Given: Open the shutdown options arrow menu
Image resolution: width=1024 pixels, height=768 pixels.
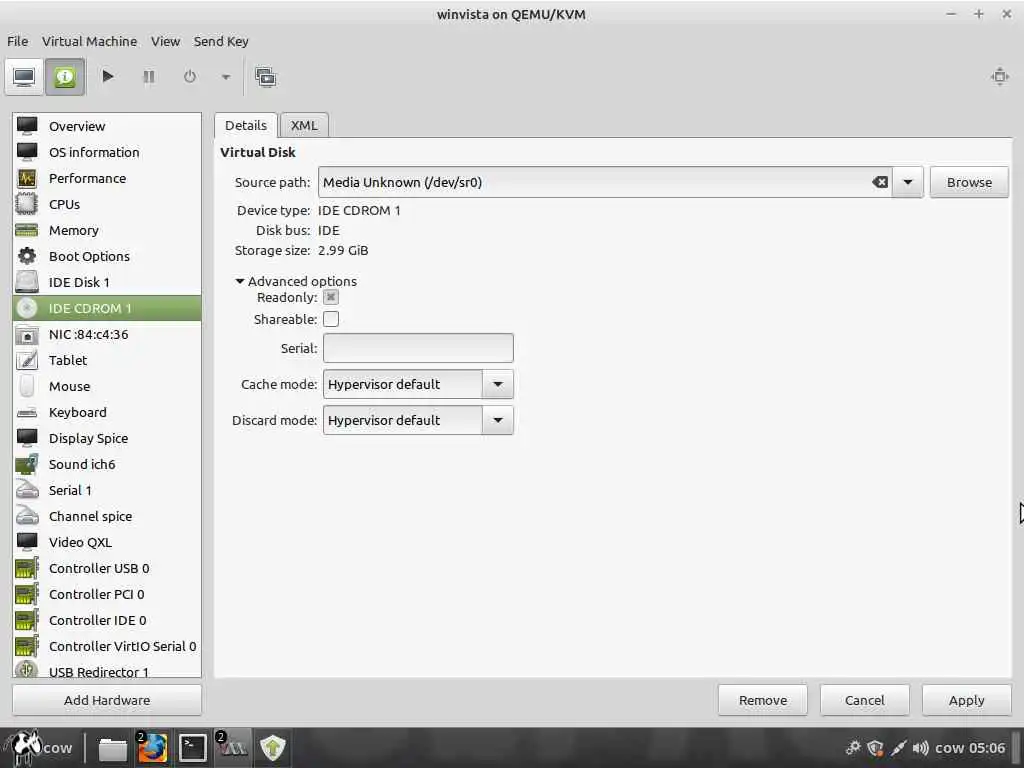Looking at the screenshot, I should tap(225, 77).
